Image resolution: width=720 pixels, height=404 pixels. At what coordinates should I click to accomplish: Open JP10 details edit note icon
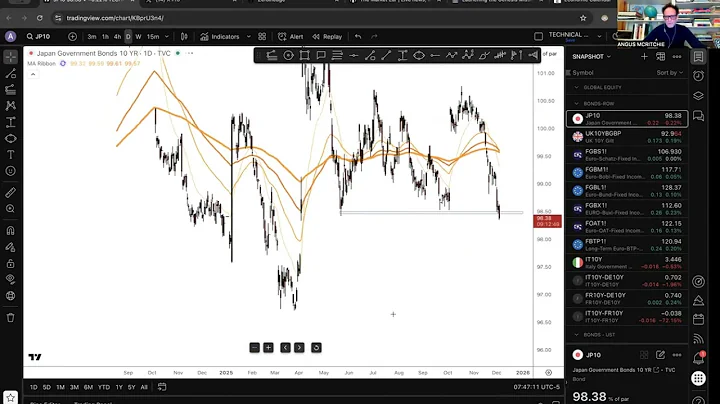click(660, 355)
